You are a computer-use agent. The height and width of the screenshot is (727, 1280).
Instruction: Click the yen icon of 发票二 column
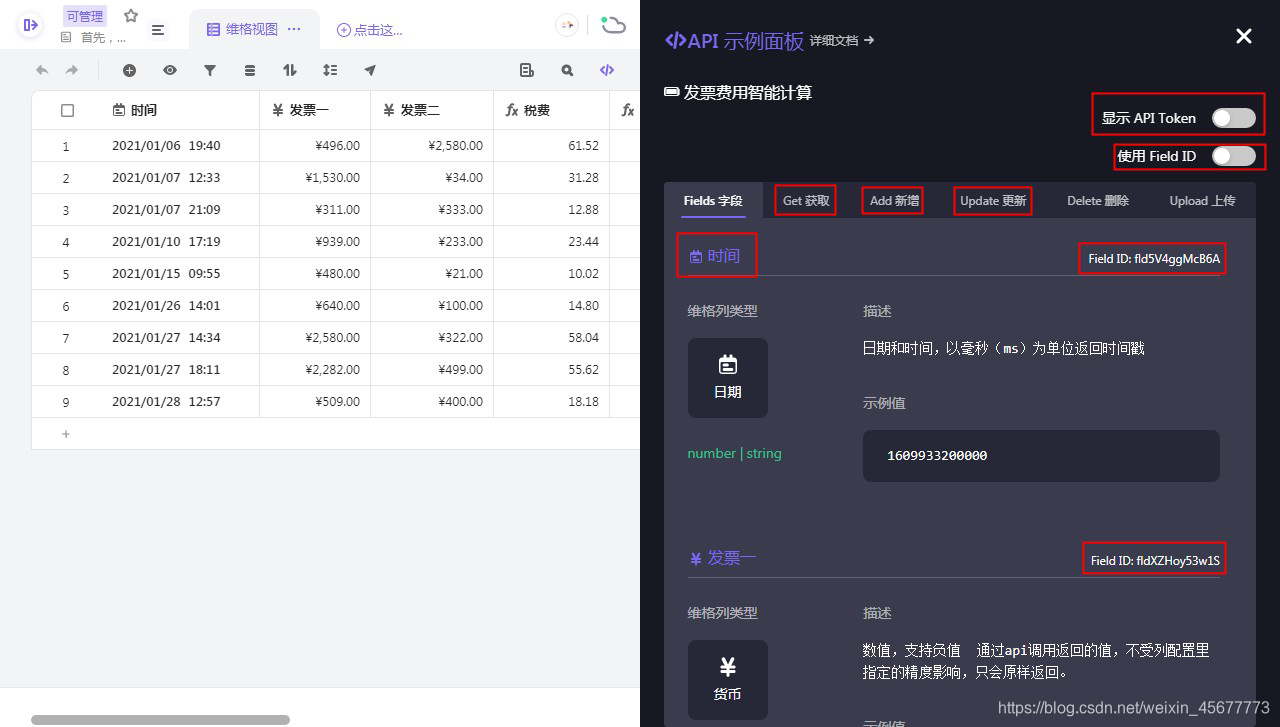point(389,110)
